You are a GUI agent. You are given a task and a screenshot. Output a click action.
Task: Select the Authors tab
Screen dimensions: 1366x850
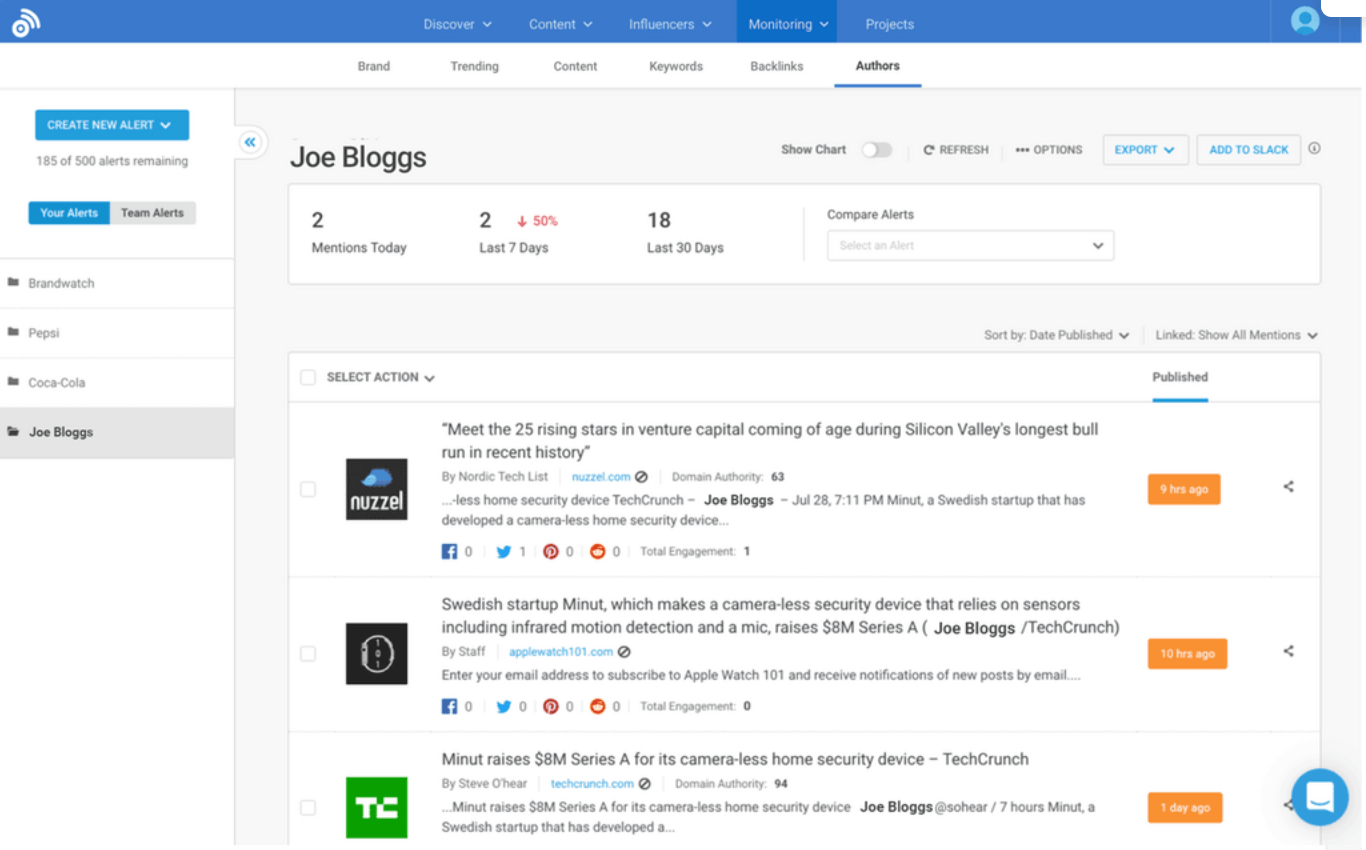click(878, 66)
